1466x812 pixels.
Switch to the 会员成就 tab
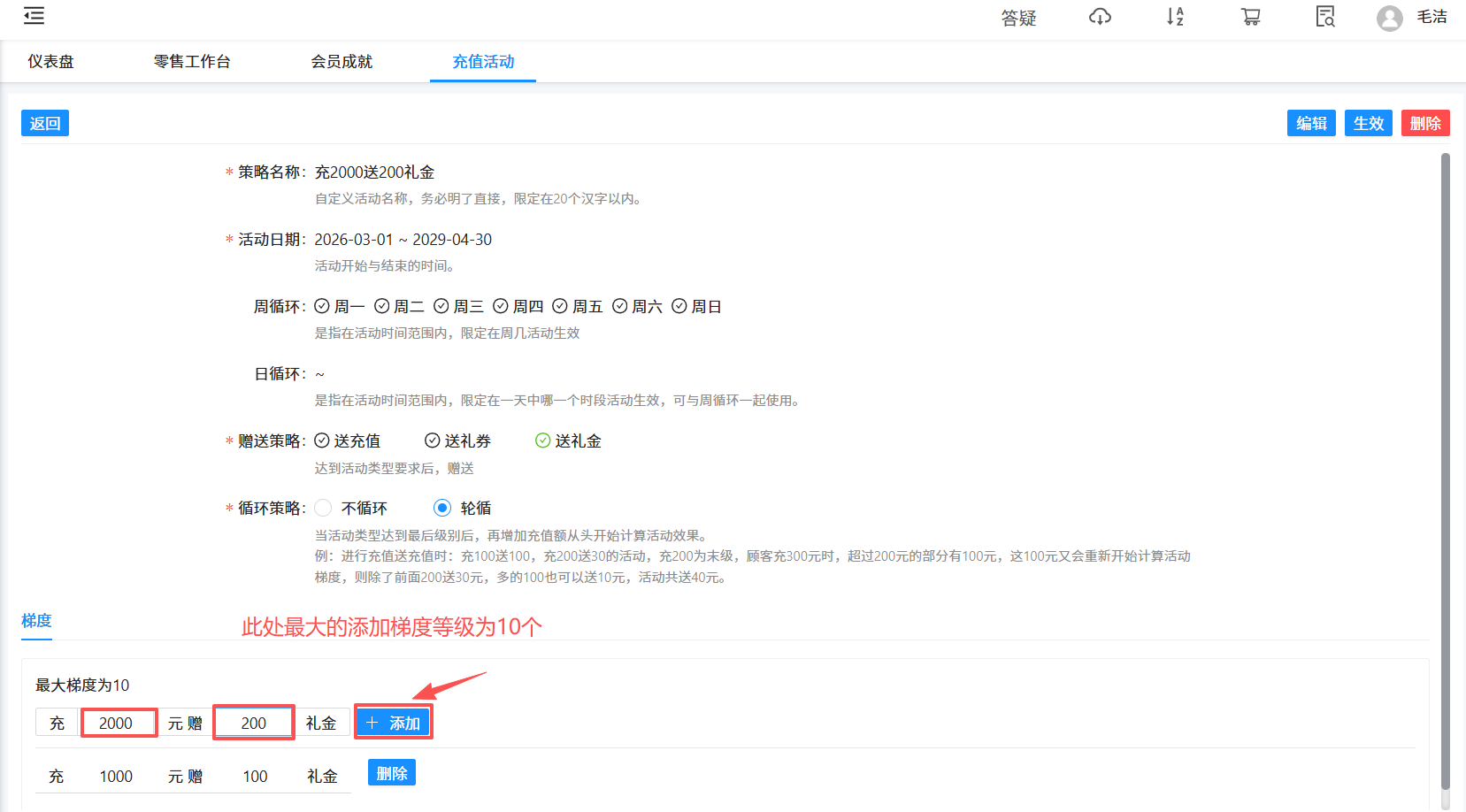coord(342,61)
